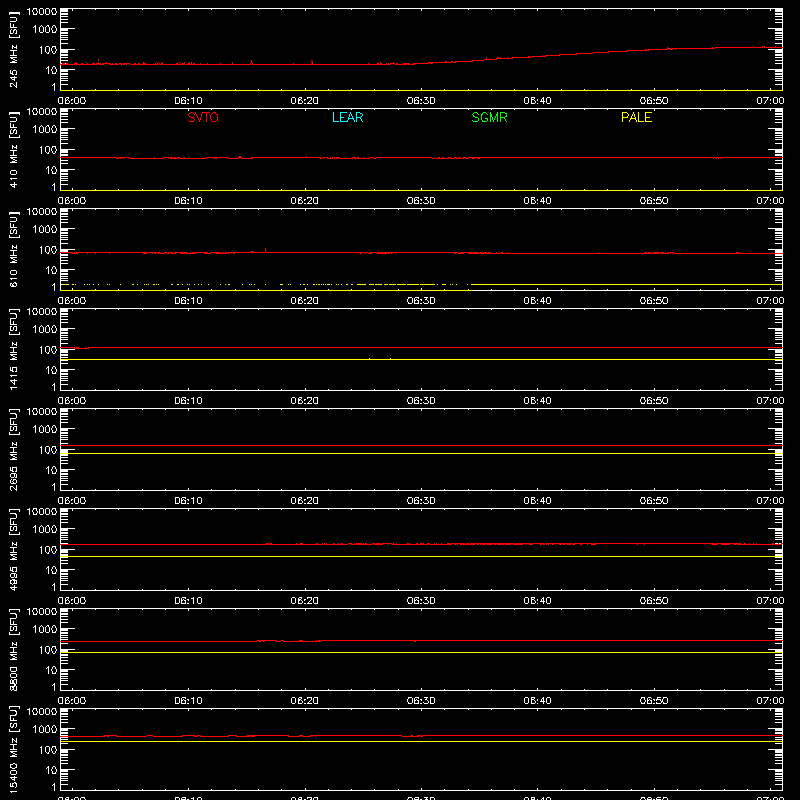800x800 pixels.
Task: Click the 06:10 time label under 2695 MHz panel
Action: tap(188, 501)
